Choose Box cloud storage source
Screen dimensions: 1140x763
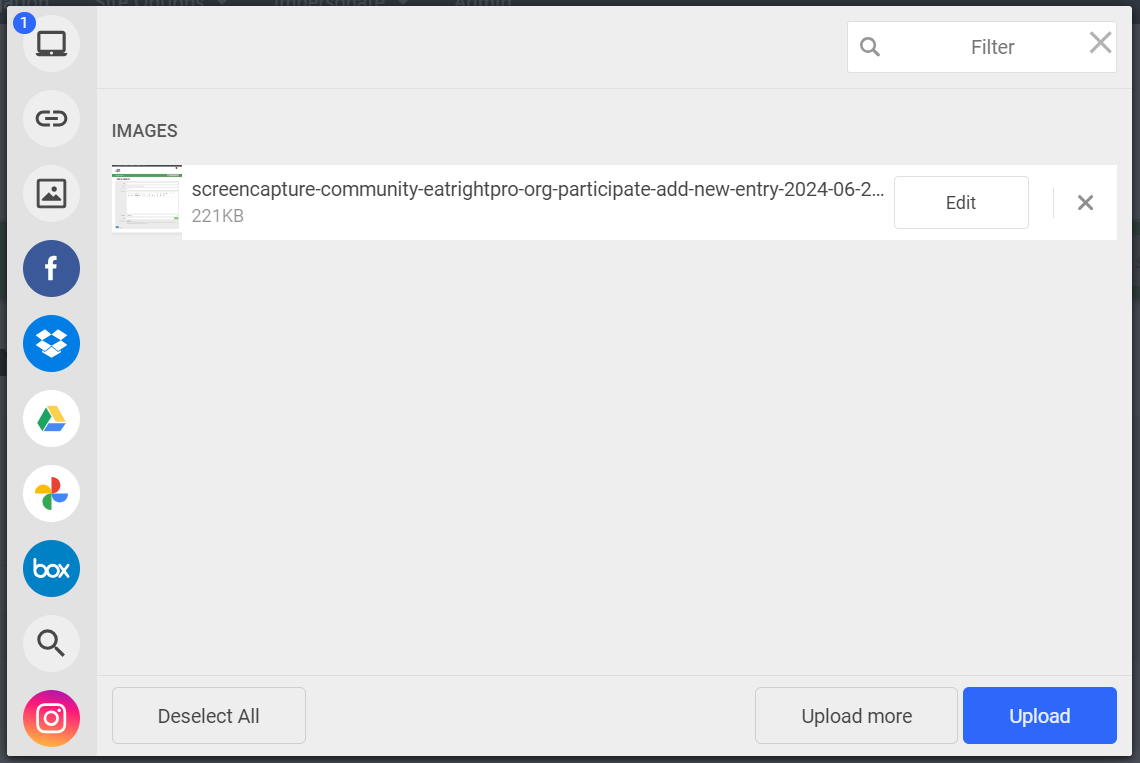pyautogui.click(x=51, y=569)
